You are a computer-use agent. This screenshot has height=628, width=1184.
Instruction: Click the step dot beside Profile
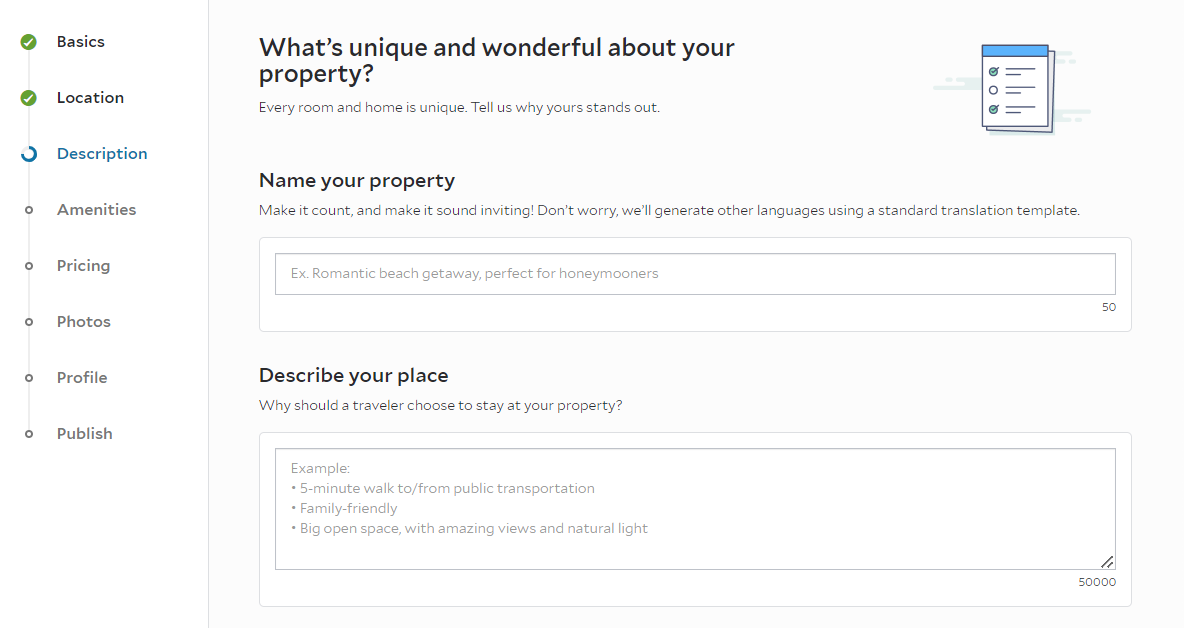(x=29, y=378)
